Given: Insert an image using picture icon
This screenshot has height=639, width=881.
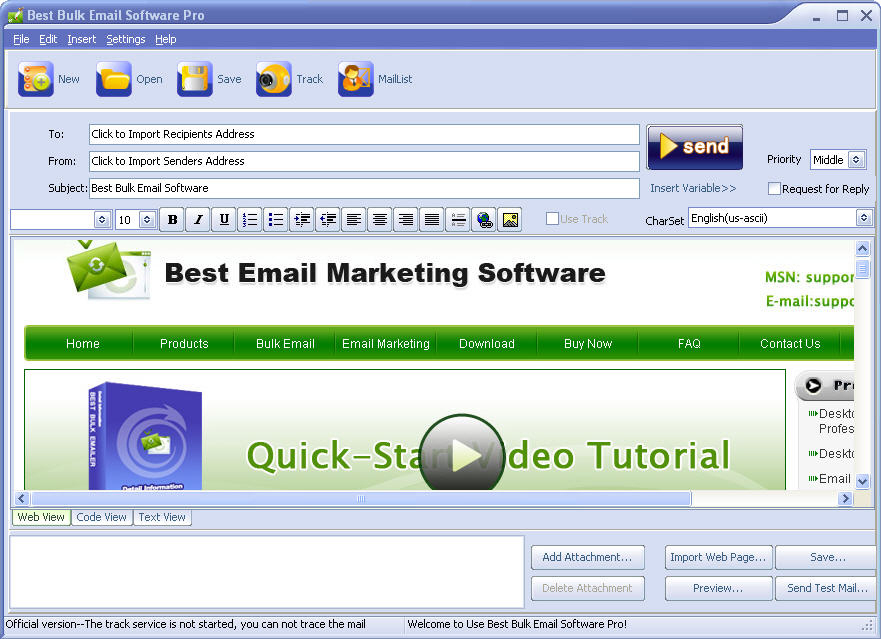Looking at the screenshot, I should 510,219.
